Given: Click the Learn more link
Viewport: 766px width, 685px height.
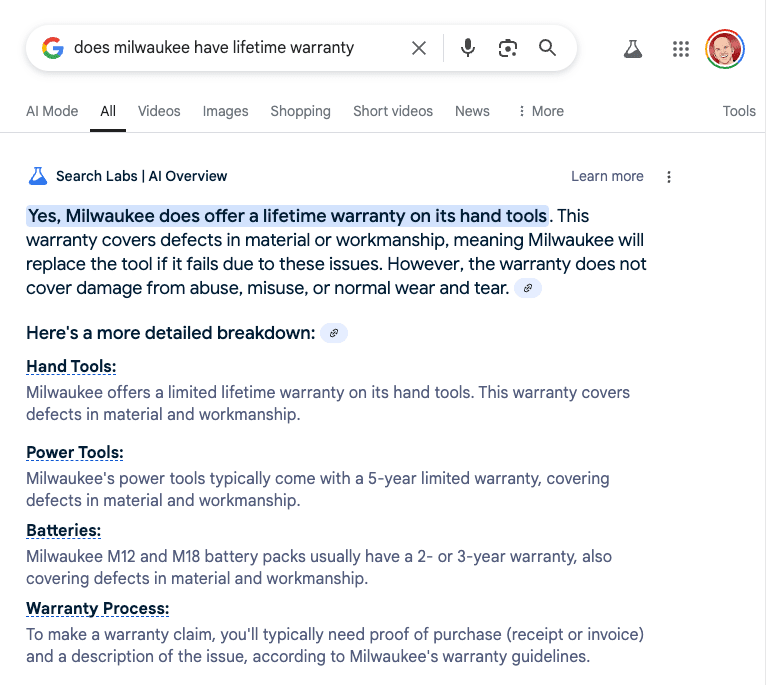Looking at the screenshot, I should [607, 176].
